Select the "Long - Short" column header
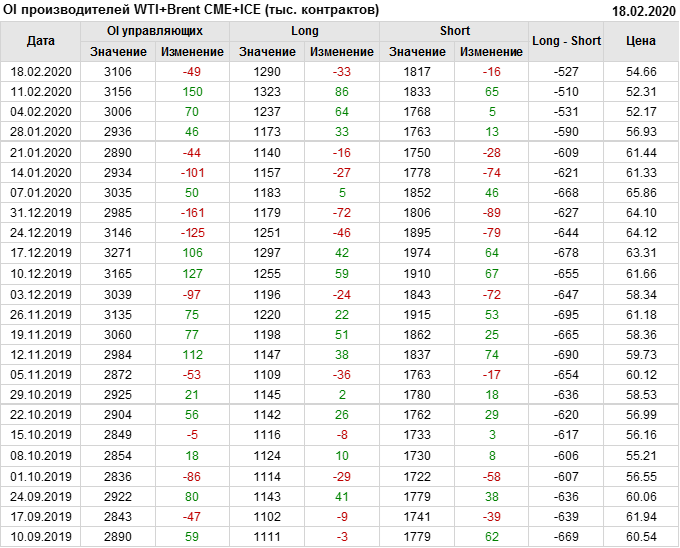This screenshot has height=548, width=680. click(x=566, y=41)
